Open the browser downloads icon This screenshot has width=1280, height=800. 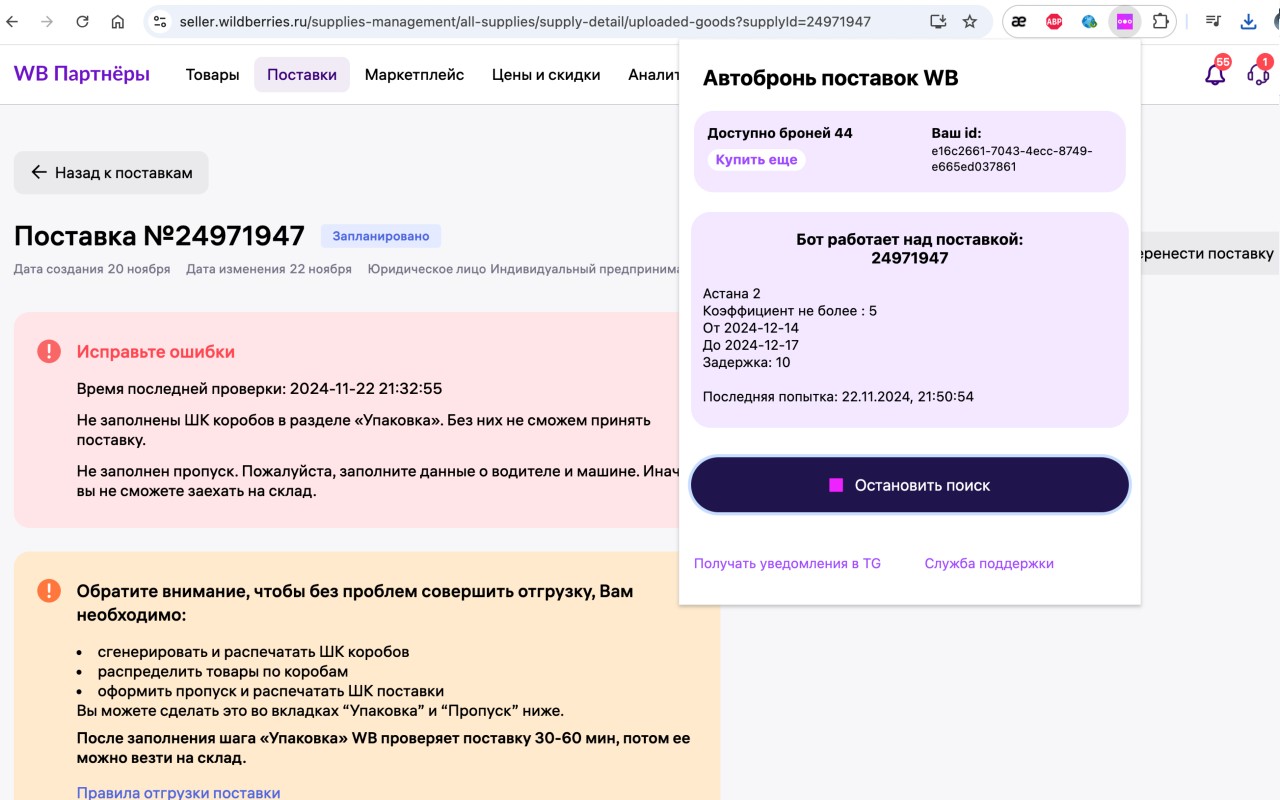coord(1246,19)
